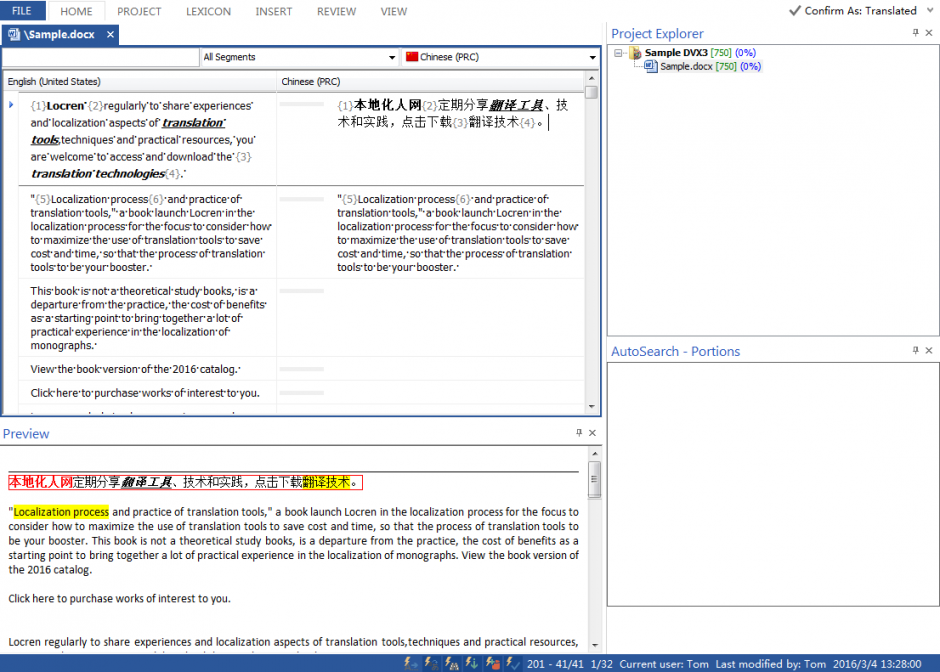
Task: Click the AutoWrite lightning icon in status bar
Action: [x=408, y=663]
